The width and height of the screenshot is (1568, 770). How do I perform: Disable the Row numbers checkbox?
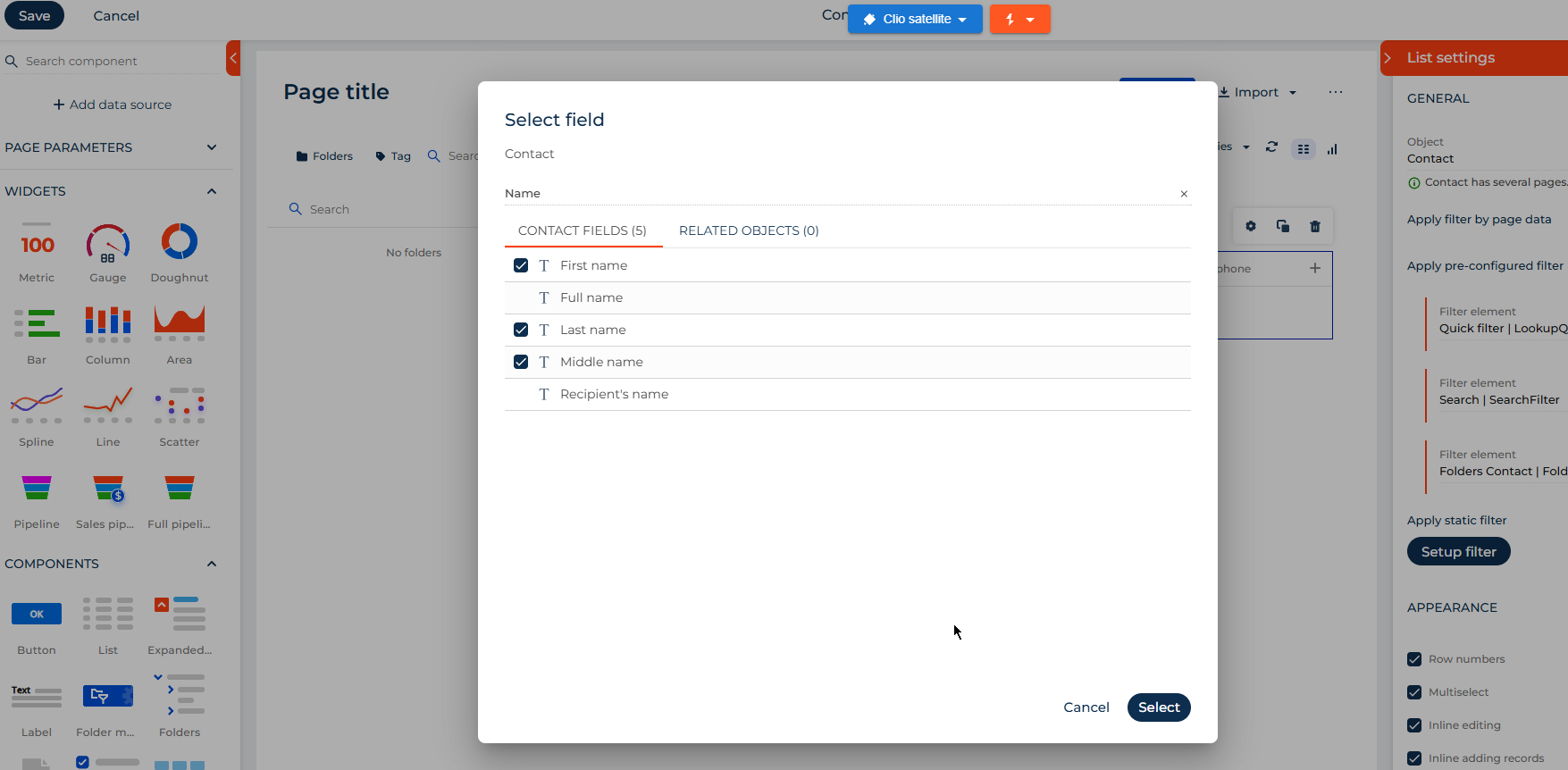[1414, 659]
